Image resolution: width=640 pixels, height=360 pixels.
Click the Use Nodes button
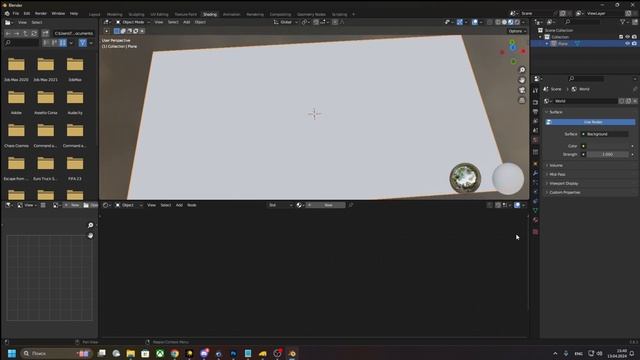click(x=590, y=122)
